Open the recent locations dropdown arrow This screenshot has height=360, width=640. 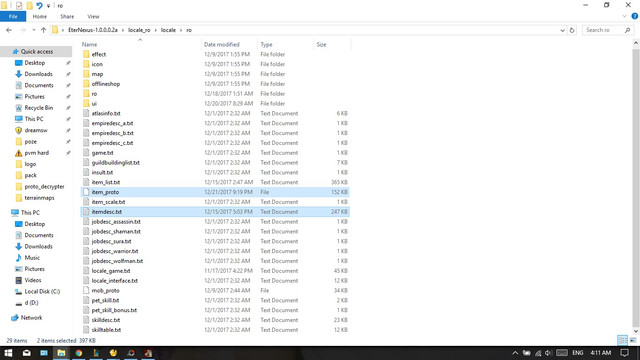33,30
